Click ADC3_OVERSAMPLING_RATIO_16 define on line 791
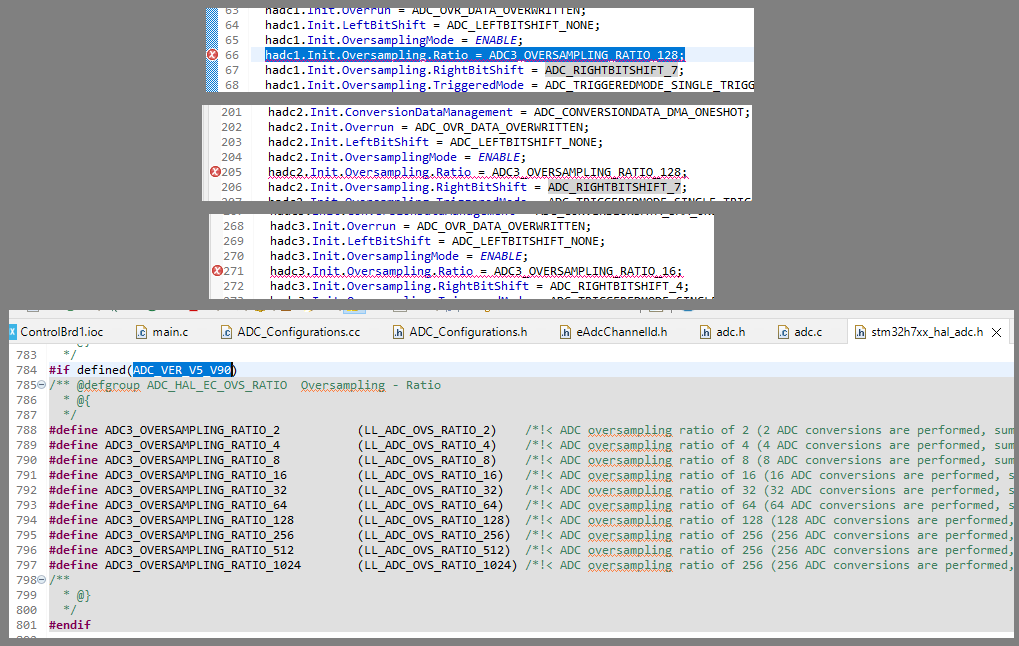 click(x=196, y=474)
